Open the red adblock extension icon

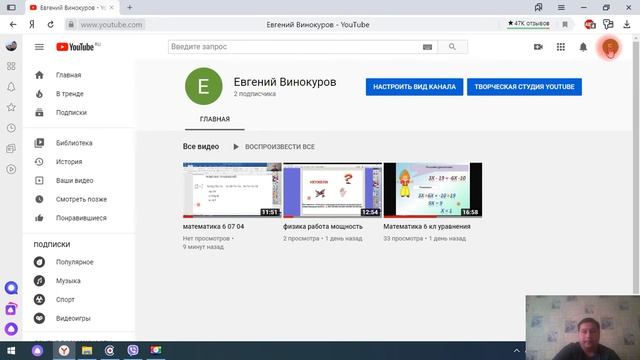589,24
